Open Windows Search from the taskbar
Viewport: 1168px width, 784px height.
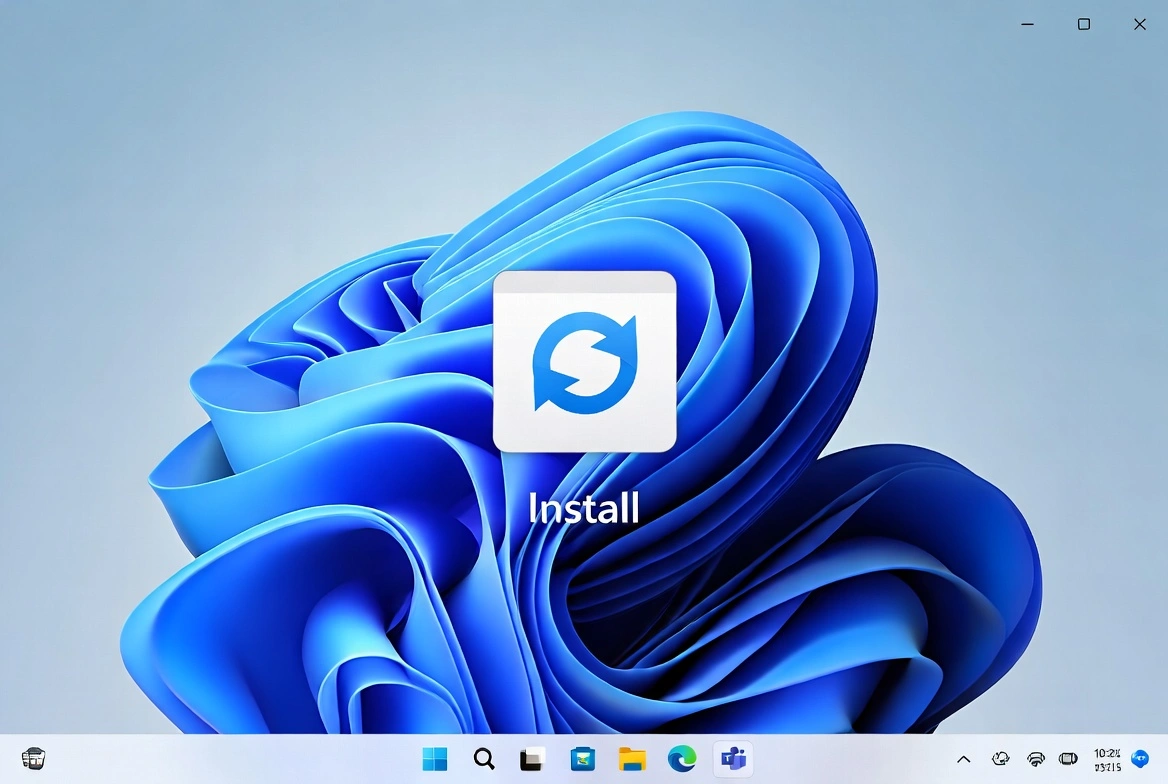[x=483, y=759]
